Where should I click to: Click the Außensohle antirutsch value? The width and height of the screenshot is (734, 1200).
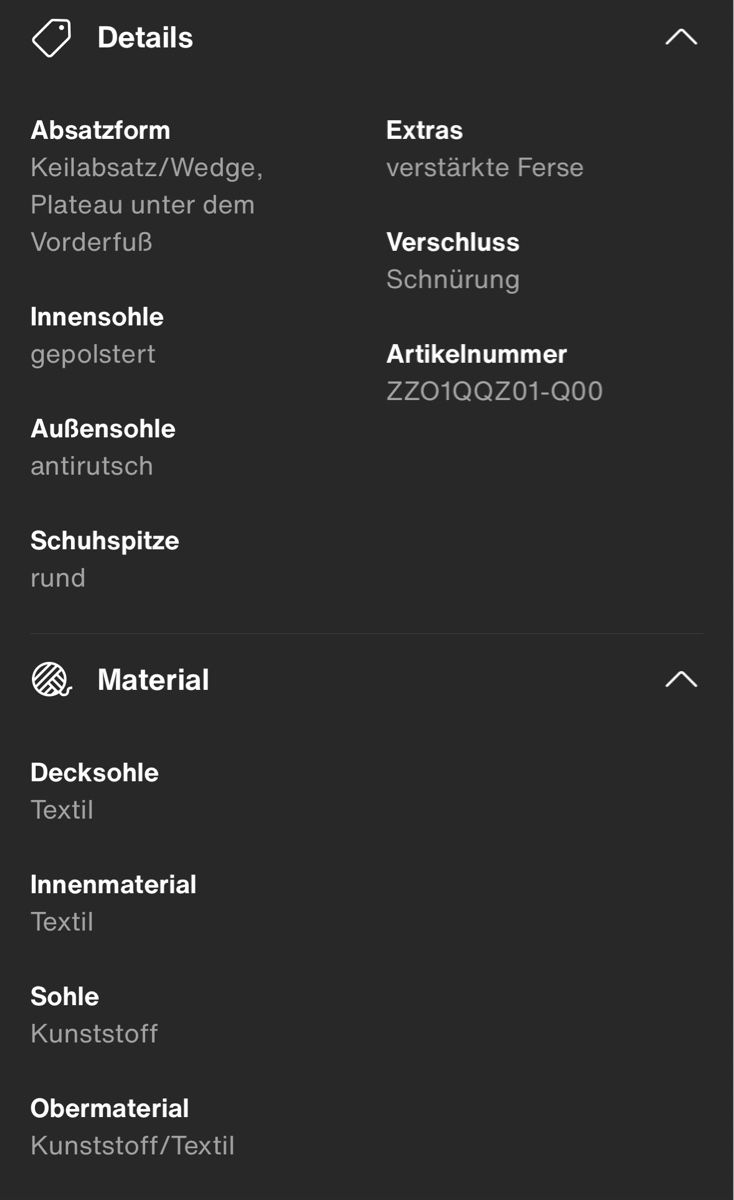pyautogui.click(x=92, y=466)
